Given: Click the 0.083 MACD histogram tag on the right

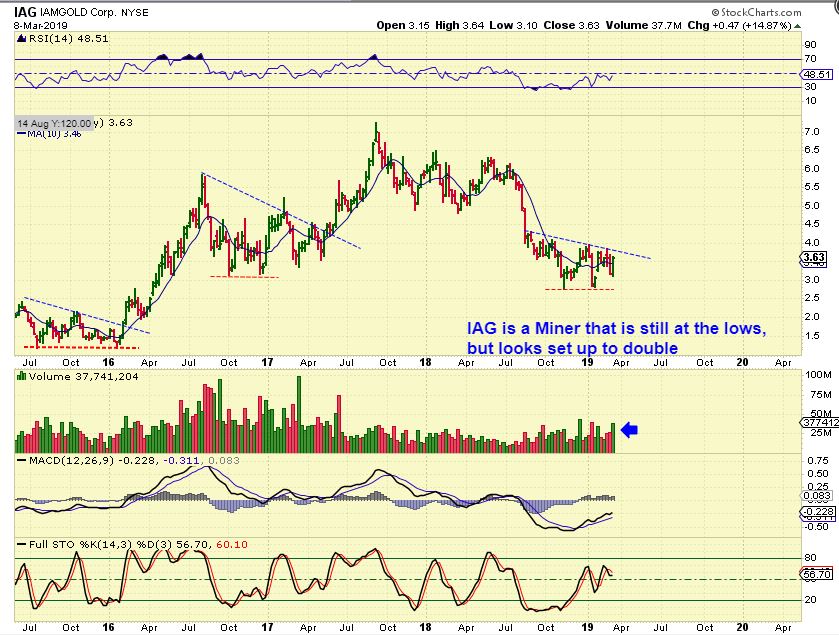Looking at the screenshot, I should click(x=817, y=495).
